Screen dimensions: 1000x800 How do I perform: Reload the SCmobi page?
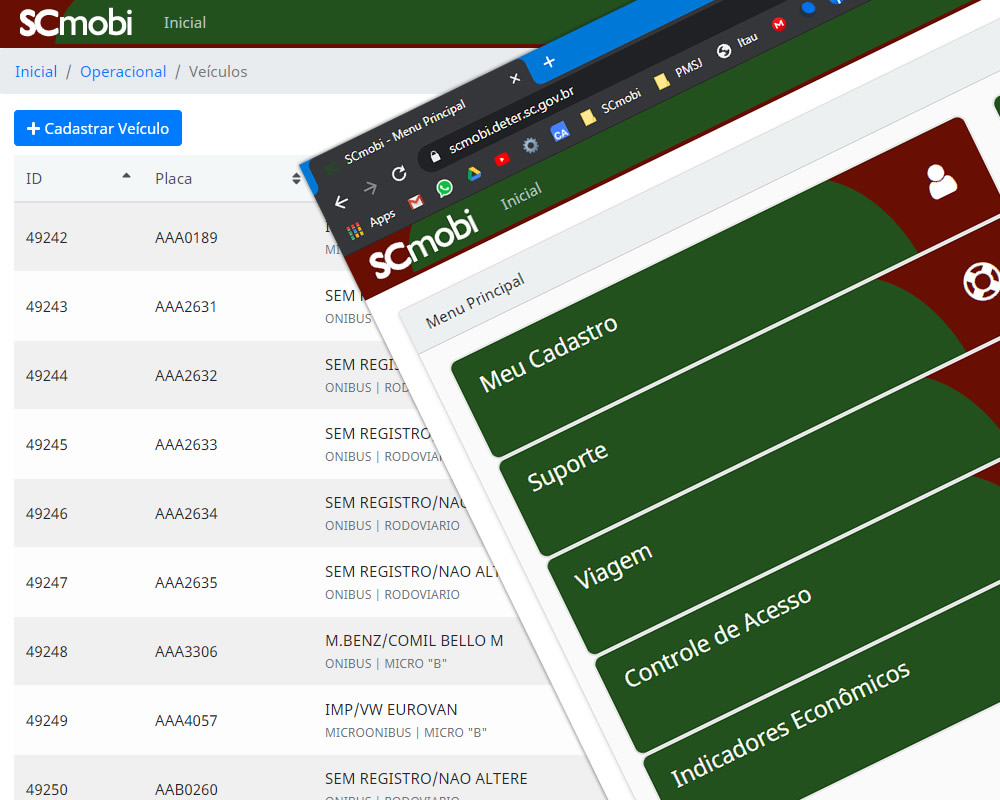point(398,173)
